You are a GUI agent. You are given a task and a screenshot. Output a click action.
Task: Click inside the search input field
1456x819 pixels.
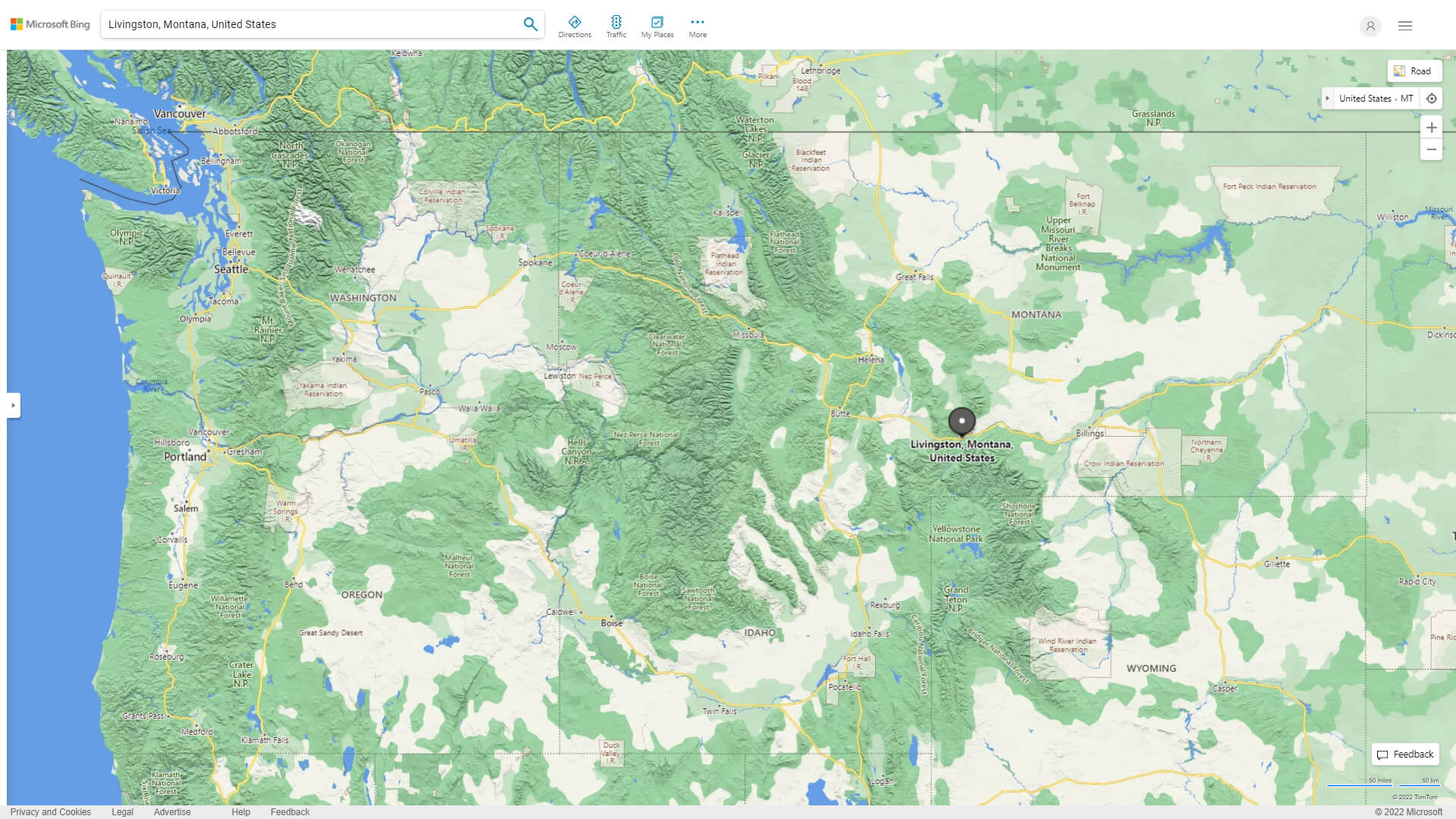(303, 24)
